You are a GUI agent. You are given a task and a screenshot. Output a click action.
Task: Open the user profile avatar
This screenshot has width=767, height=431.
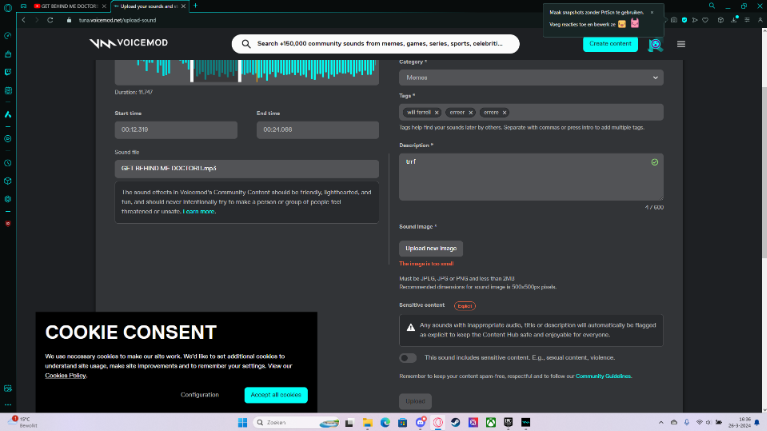(655, 44)
